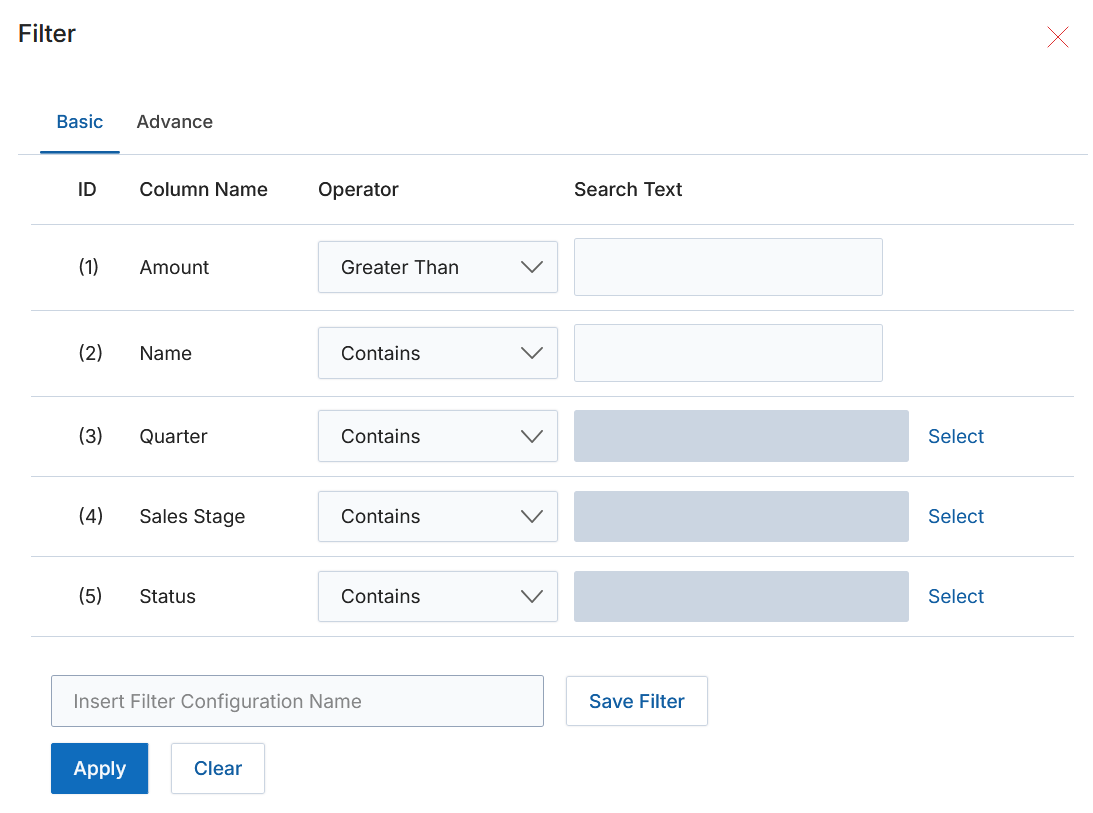Viewport: 1093px width, 813px height.
Task: Click the ID column header
Action: (x=87, y=190)
